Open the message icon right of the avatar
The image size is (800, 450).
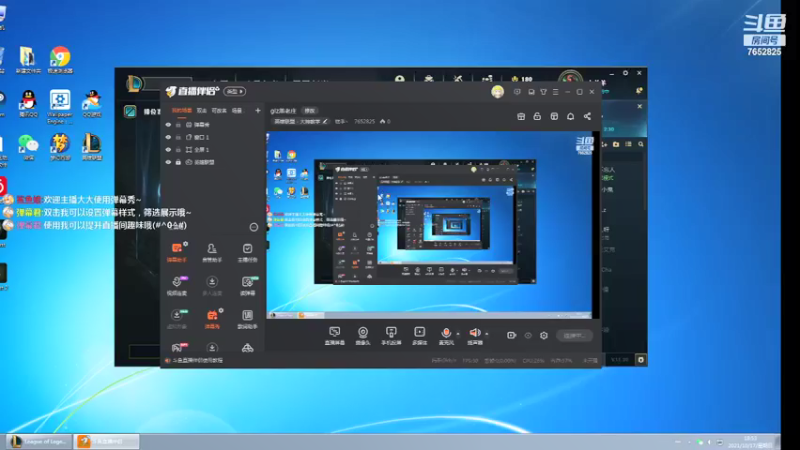click(517, 92)
